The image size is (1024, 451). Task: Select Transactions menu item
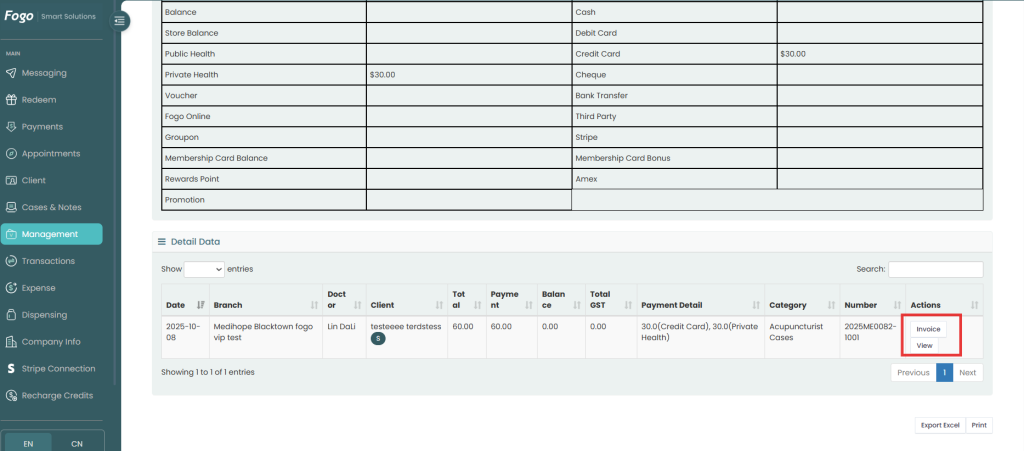click(48, 261)
